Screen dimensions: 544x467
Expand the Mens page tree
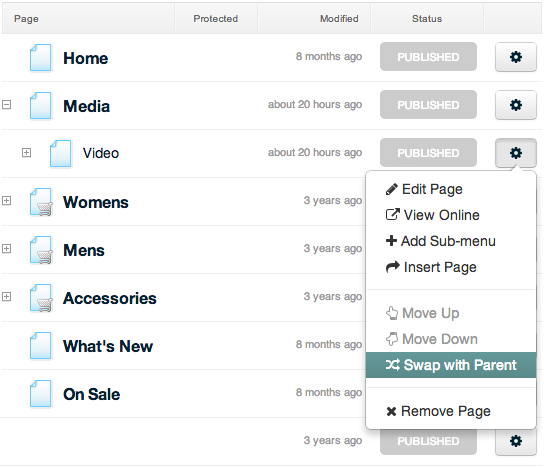6,248
